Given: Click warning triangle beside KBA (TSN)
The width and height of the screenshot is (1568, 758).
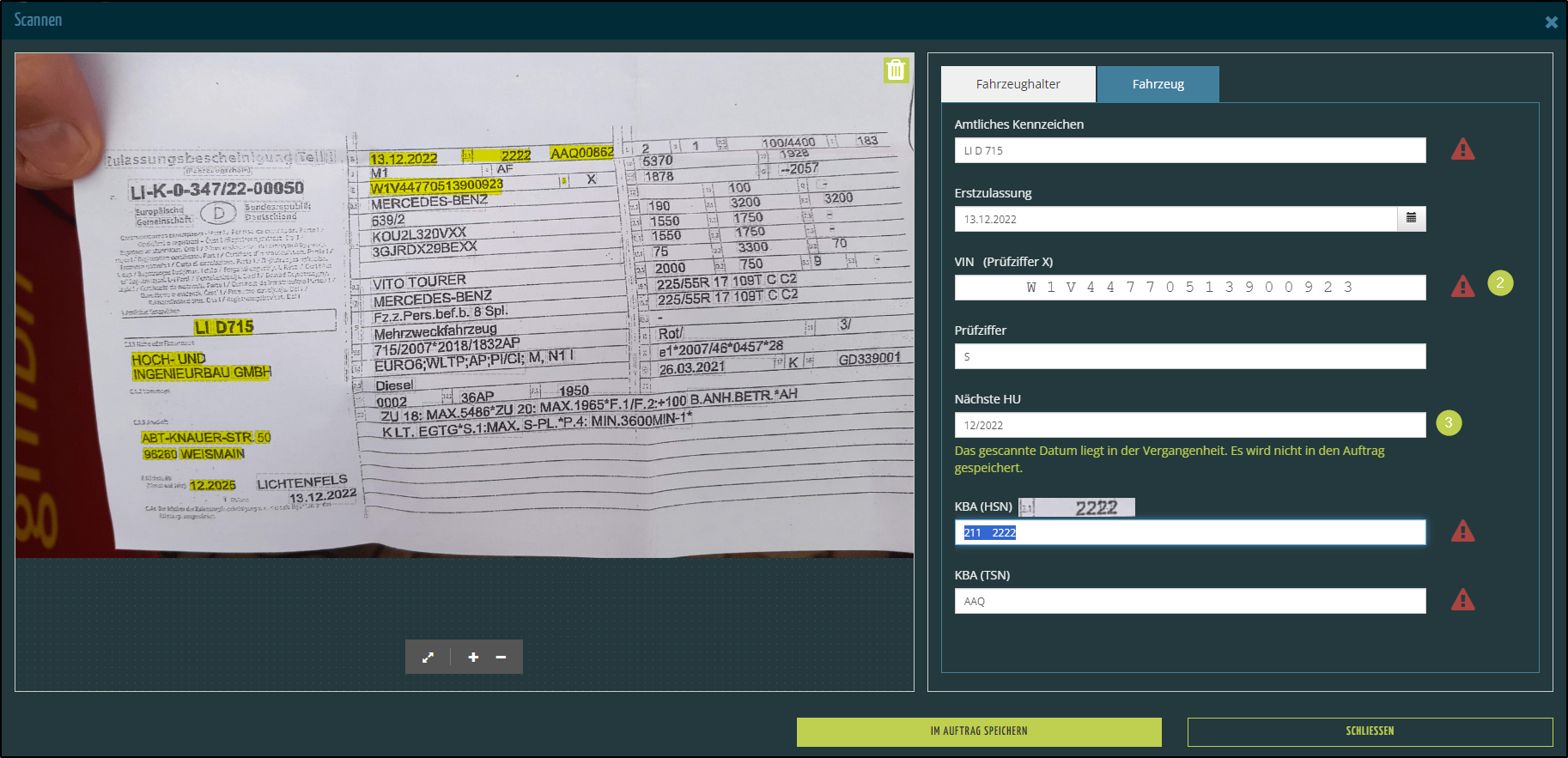Looking at the screenshot, I should [1462, 601].
